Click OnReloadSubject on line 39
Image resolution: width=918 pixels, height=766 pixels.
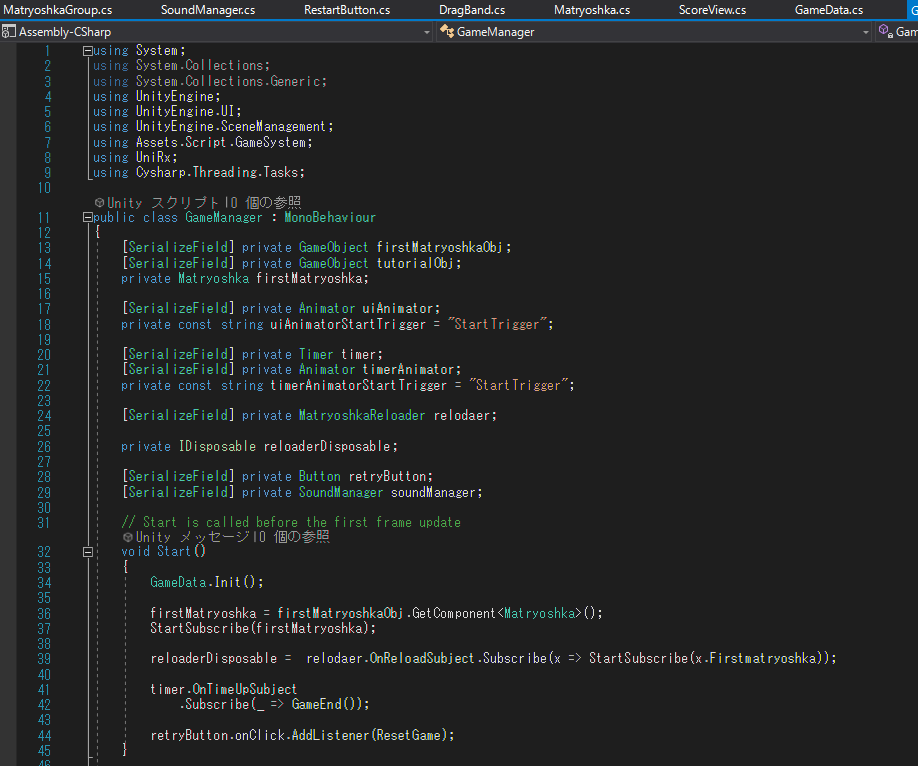click(422, 658)
